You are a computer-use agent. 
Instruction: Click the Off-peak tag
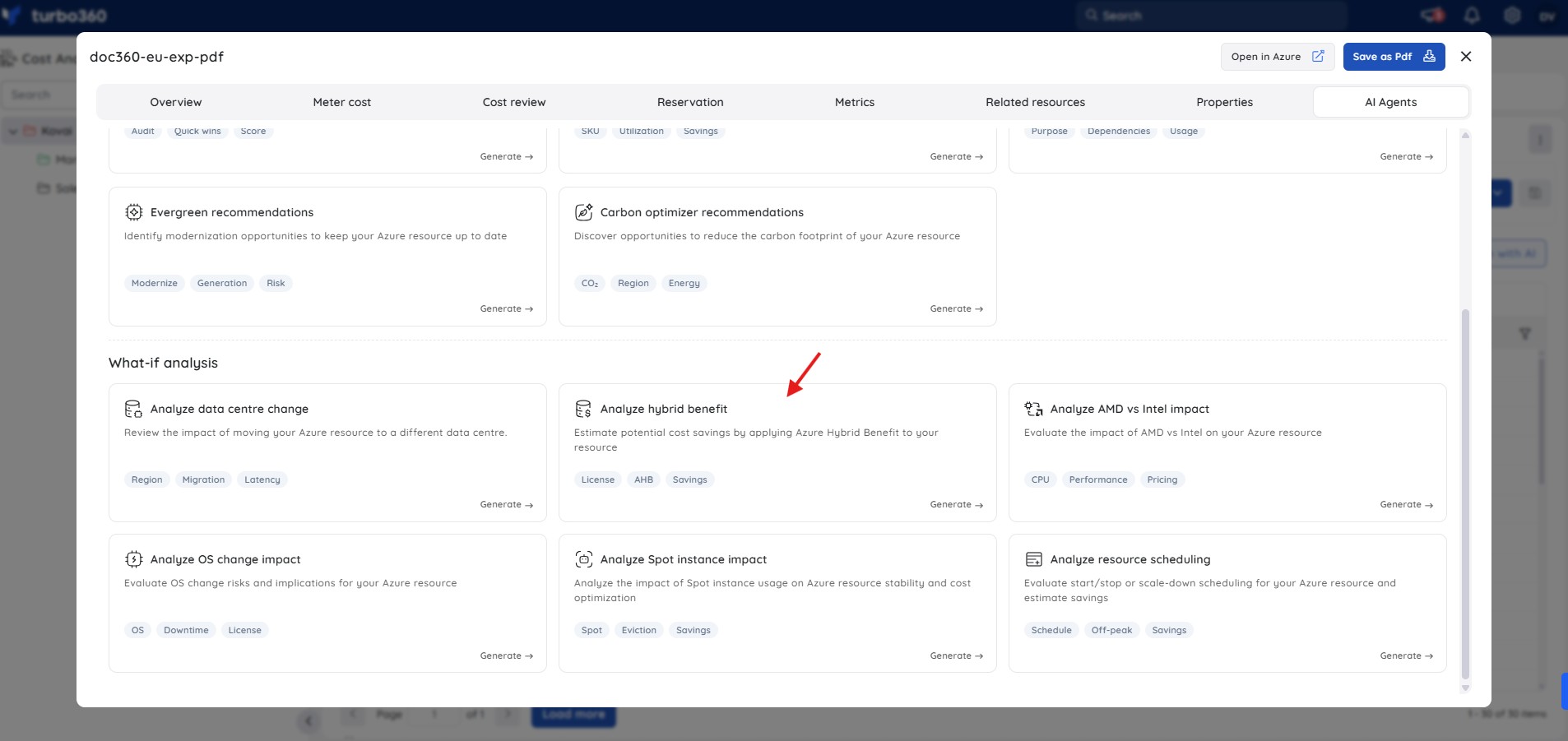pyautogui.click(x=1111, y=630)
